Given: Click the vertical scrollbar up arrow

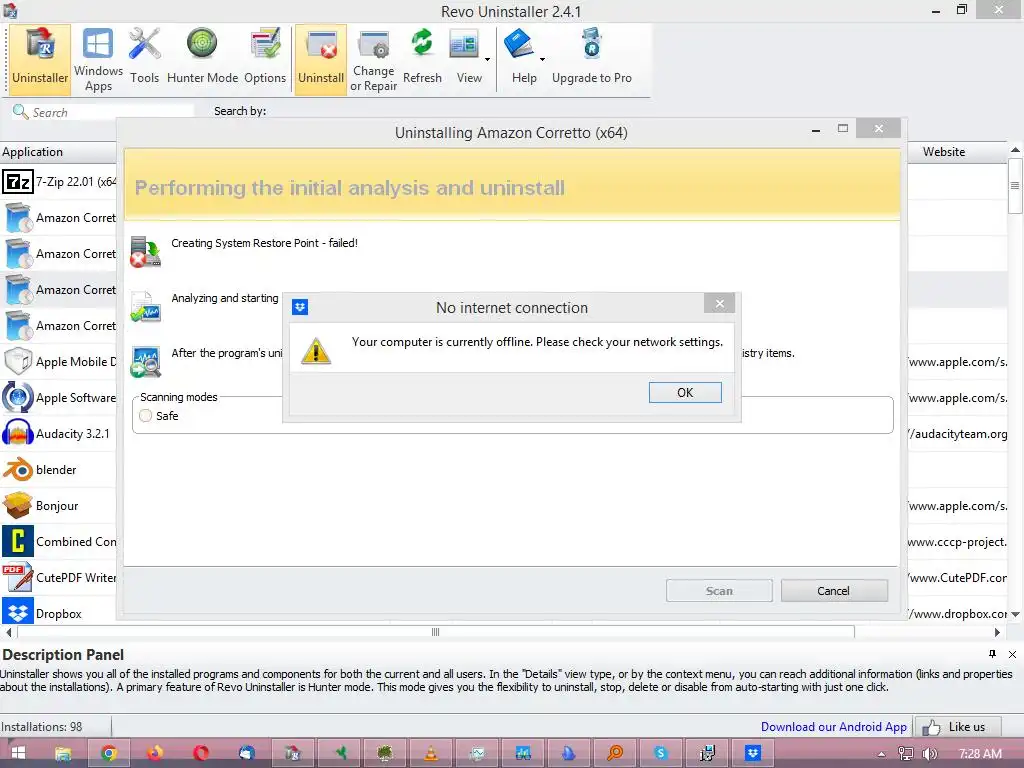Looking at the screenshot, I should click(1016, 150).
